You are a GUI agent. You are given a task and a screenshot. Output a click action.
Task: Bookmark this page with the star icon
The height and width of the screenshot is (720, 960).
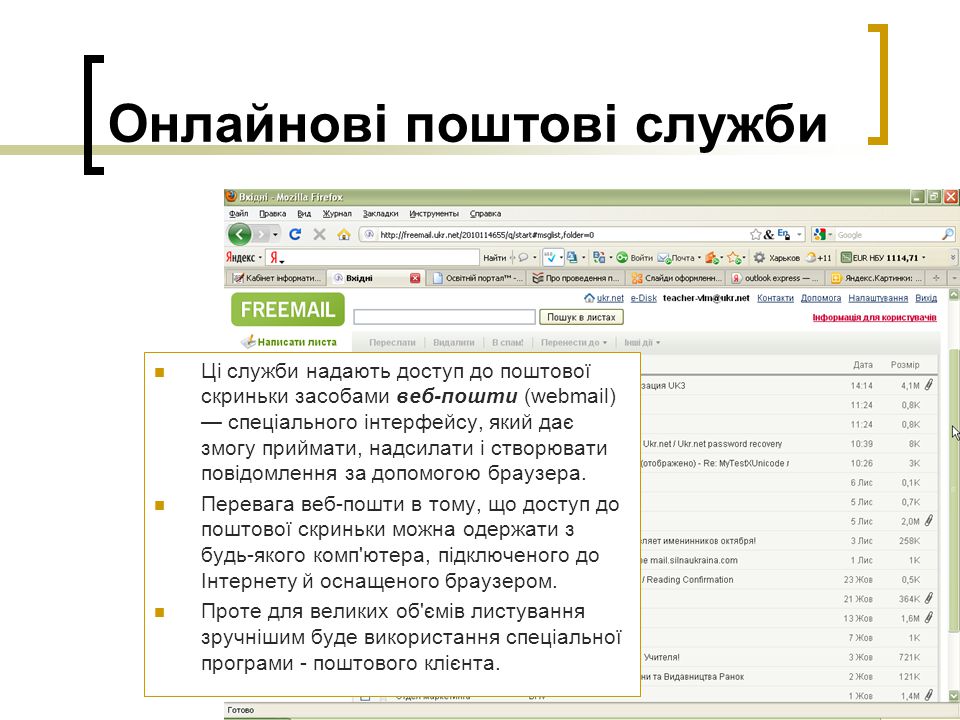click(x=756, y=234)
